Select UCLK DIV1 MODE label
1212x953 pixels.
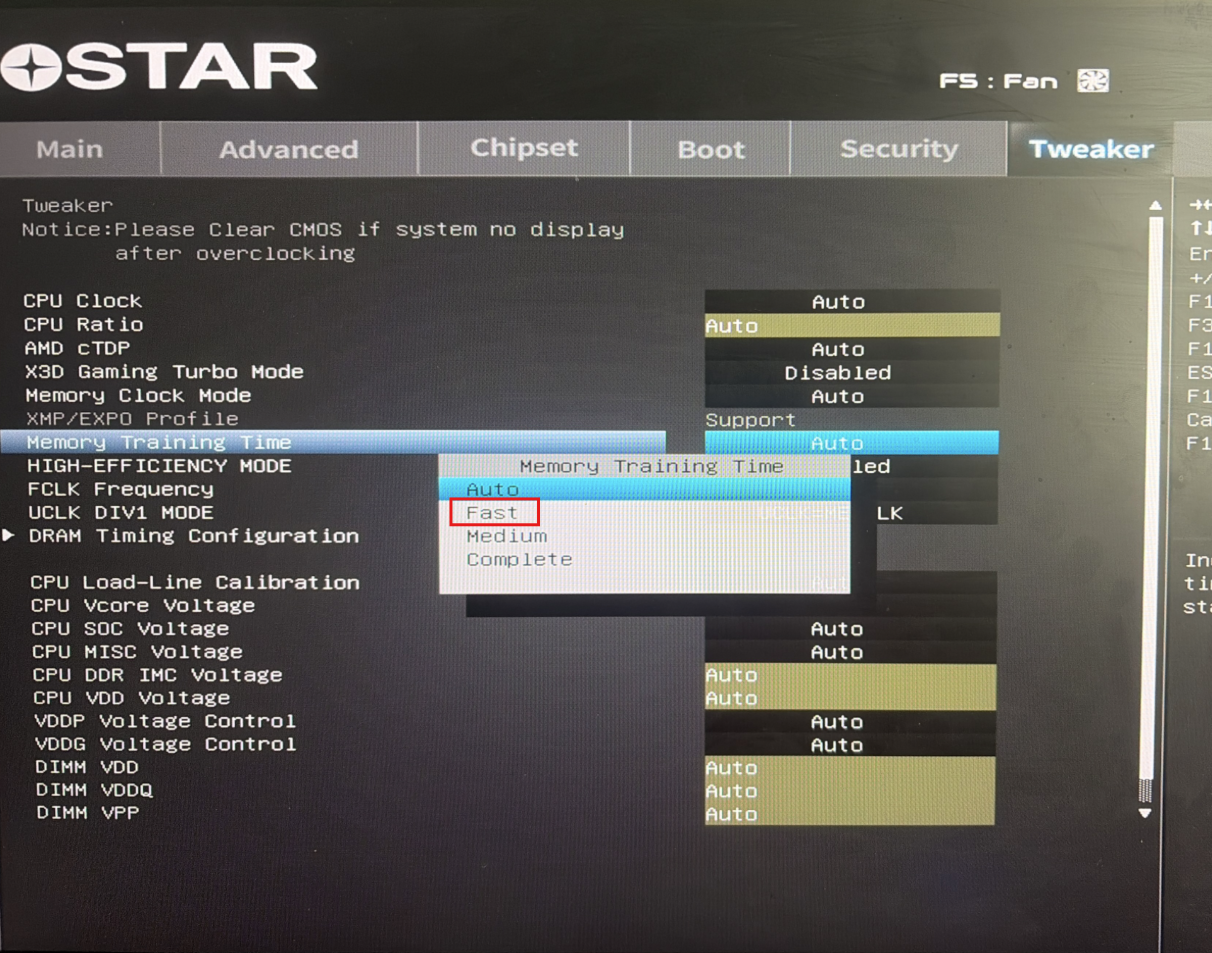click(120, 512)
